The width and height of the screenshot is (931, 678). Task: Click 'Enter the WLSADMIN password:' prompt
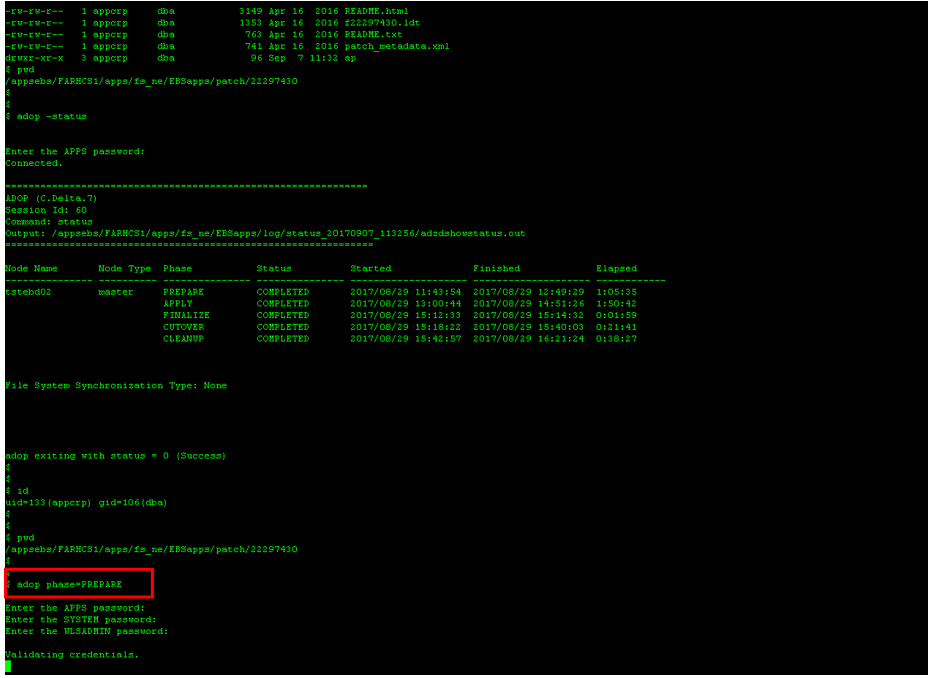tap(87, 632)
